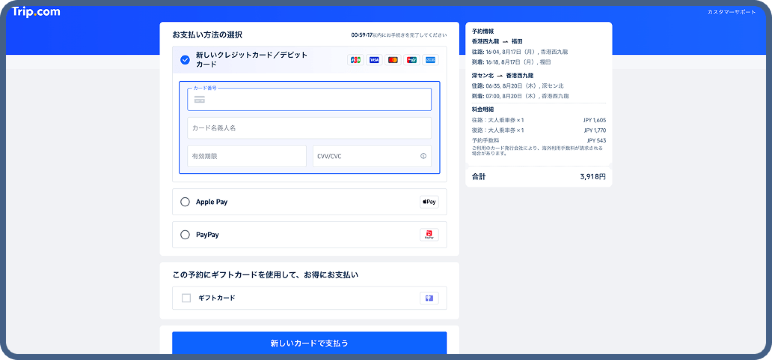
Task: Open カスタマーサポート link
Action: (732, 12)
